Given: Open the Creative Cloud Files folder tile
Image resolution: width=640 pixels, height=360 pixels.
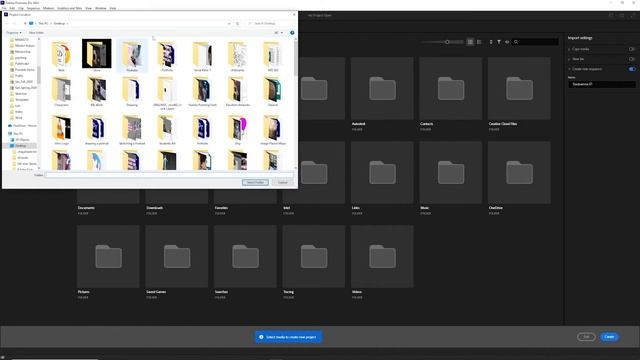Looking at the screenshot, I should 519,89.
